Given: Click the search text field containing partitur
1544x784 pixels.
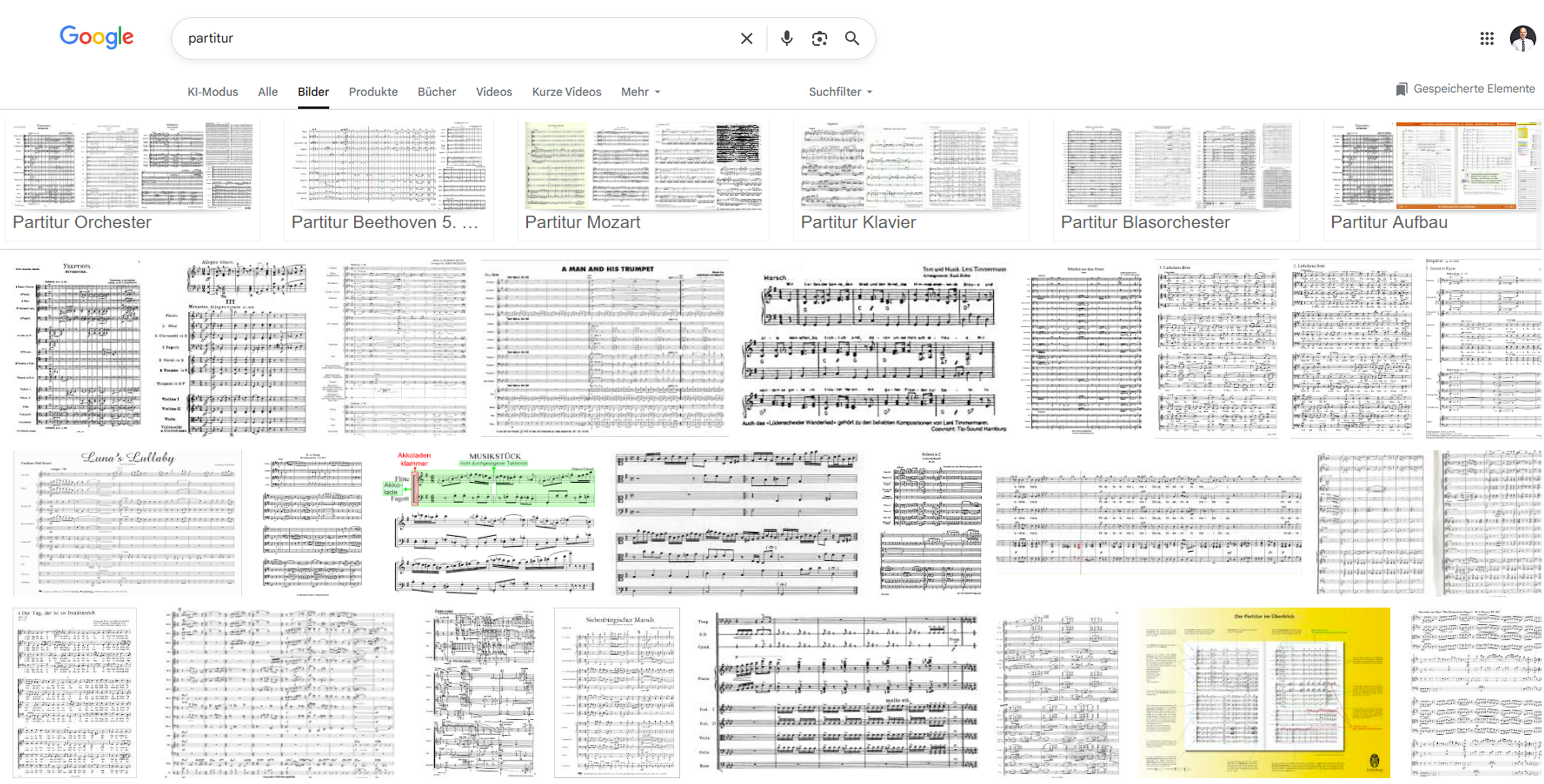Looking at the screenshot, I should (x=456, y=39).
